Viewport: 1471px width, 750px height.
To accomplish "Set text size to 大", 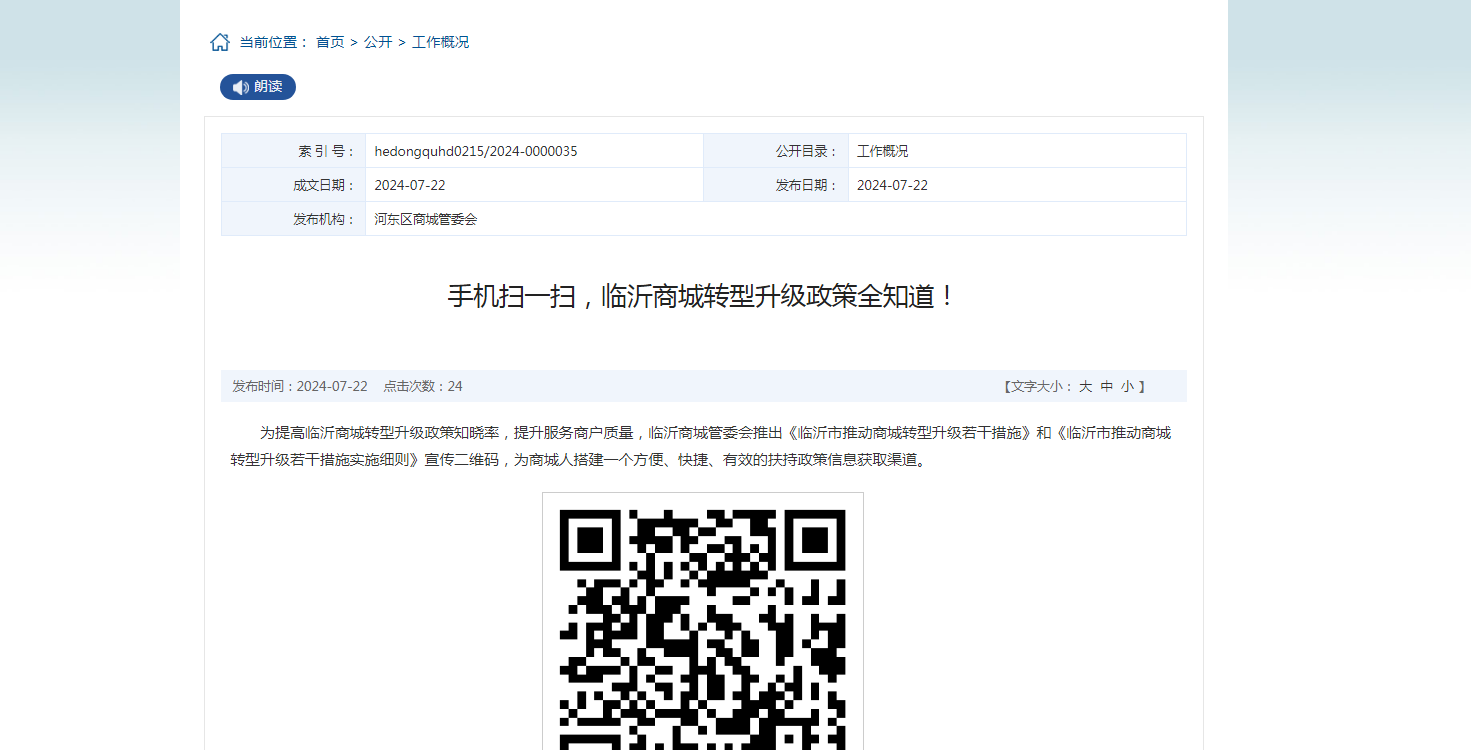I will pyautogui.click(x=1085, y=386).
